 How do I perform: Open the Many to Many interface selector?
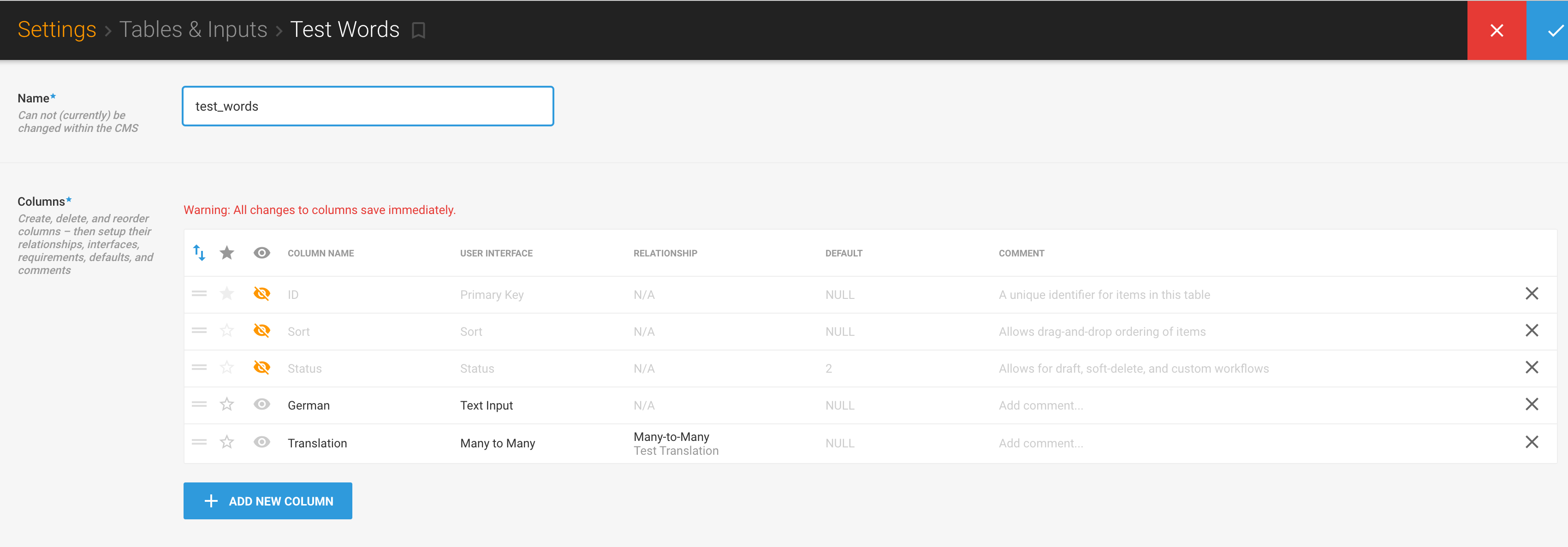pyautogui.click(x=497, y=443)
